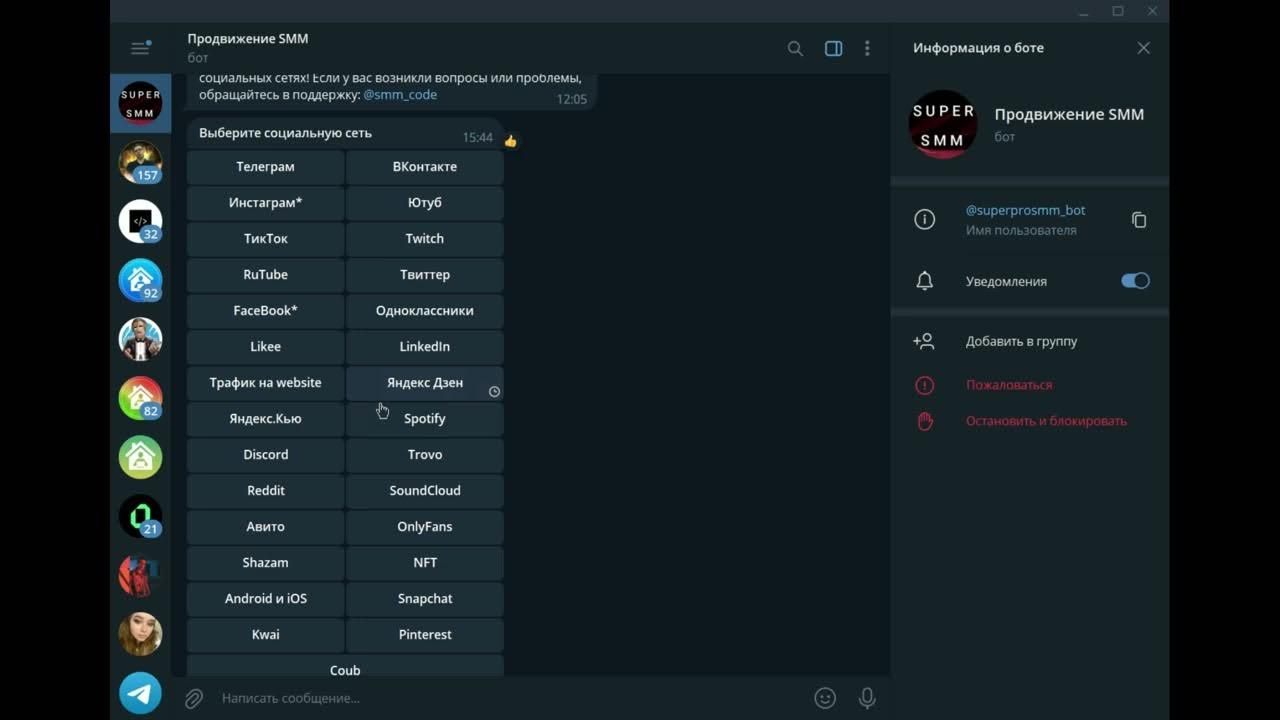Choose the Snapchat button
This screenshot has height=720, width=1280.
pyautogui.click(x=425, y=599)
